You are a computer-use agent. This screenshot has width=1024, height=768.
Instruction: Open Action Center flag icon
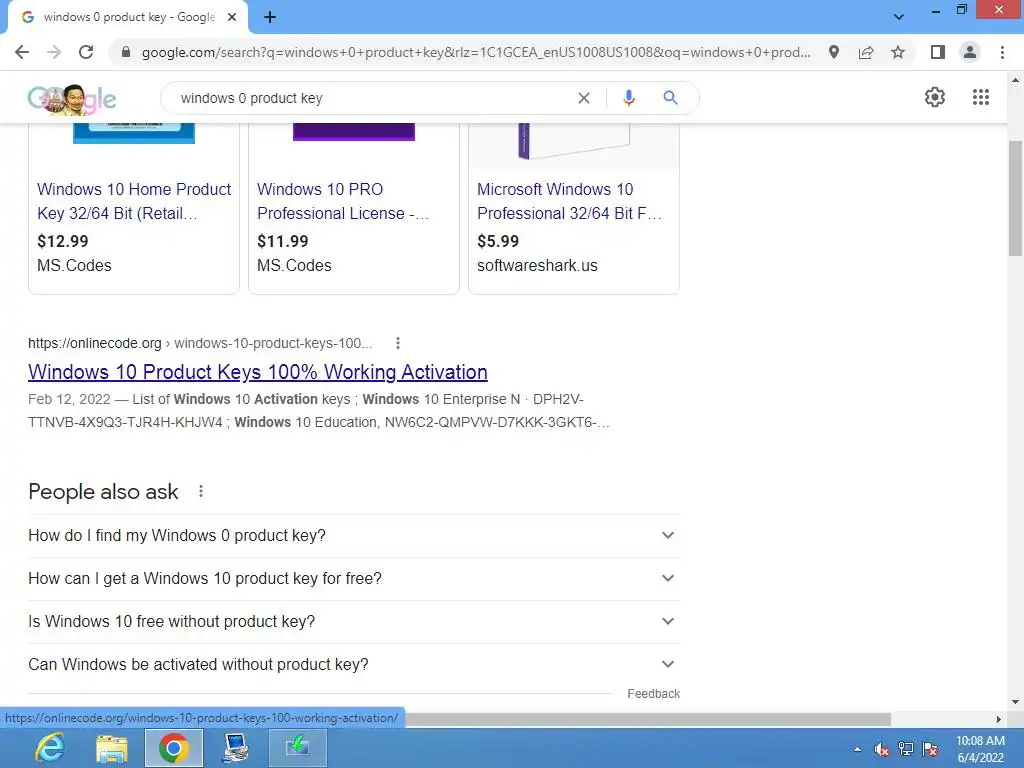pyautogui.click(x=930, y=749)
